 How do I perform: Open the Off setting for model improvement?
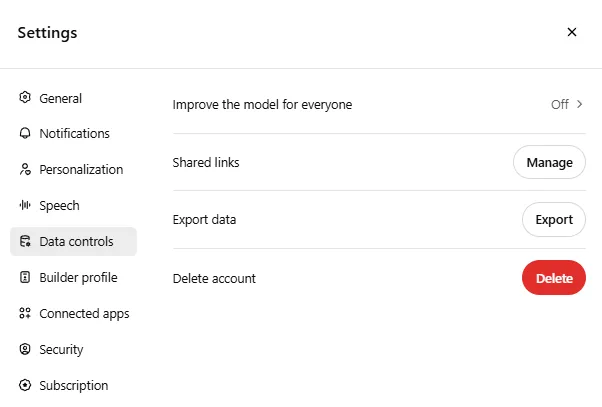560,104
